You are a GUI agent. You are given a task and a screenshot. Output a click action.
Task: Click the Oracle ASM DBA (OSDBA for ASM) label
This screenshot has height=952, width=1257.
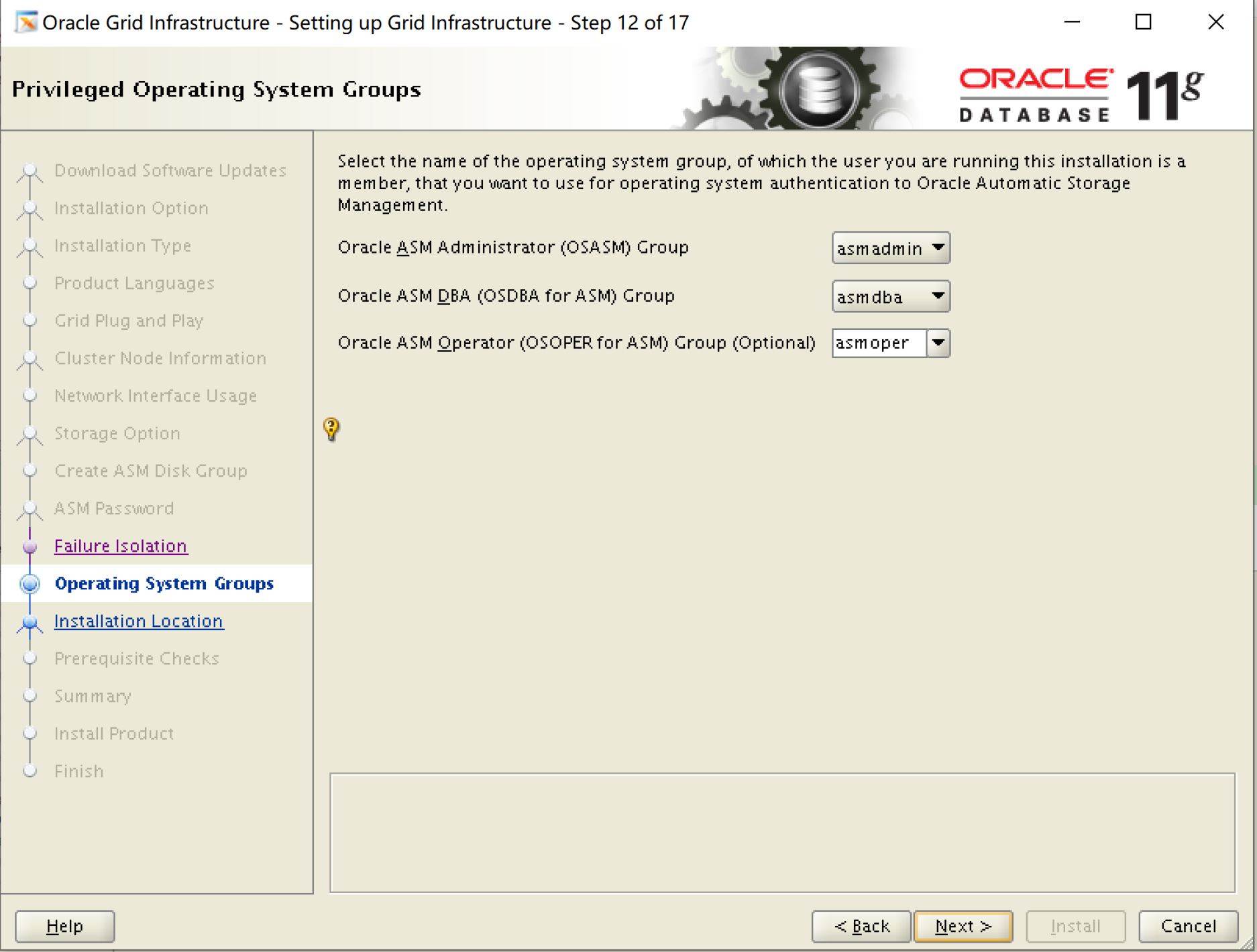[506, 296]
